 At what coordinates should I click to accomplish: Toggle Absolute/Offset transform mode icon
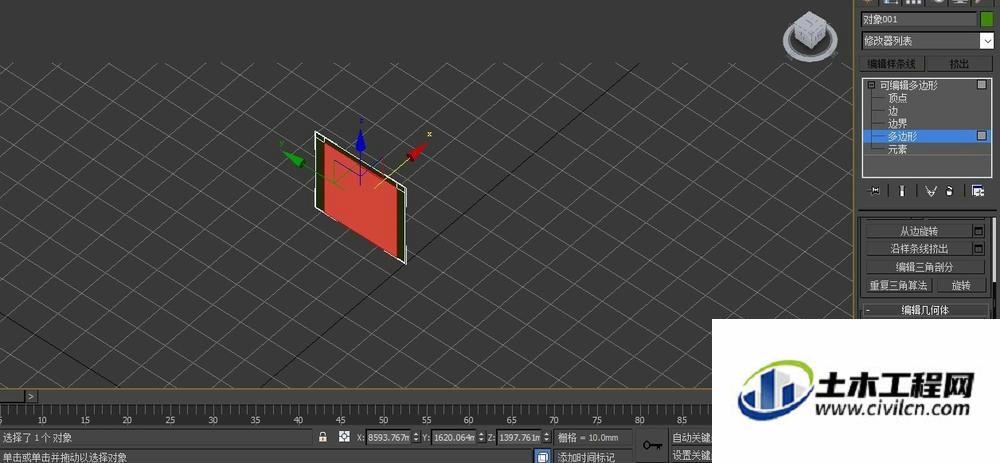(x=344, y=437)
